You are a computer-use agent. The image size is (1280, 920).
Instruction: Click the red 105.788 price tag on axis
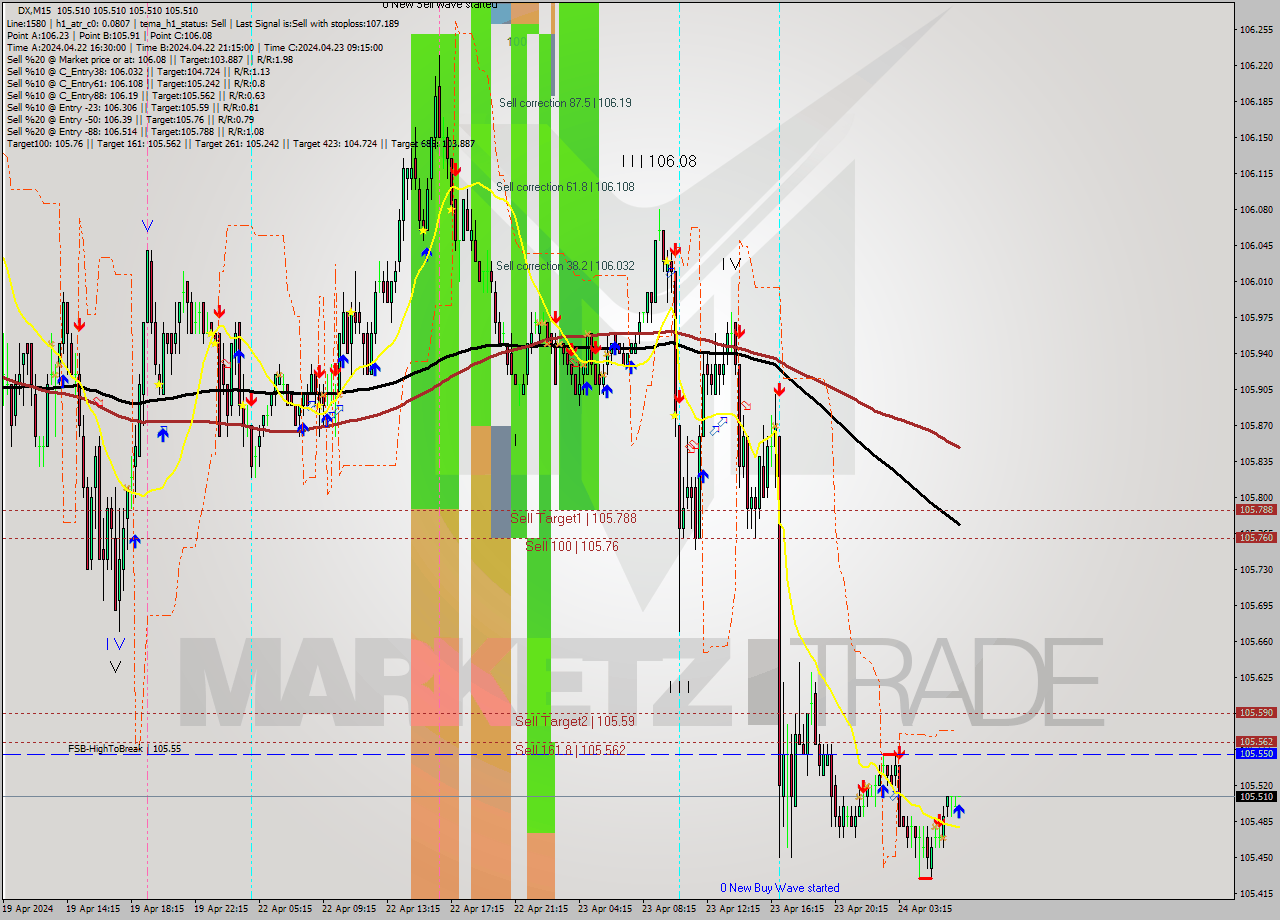pos(1256,510)
